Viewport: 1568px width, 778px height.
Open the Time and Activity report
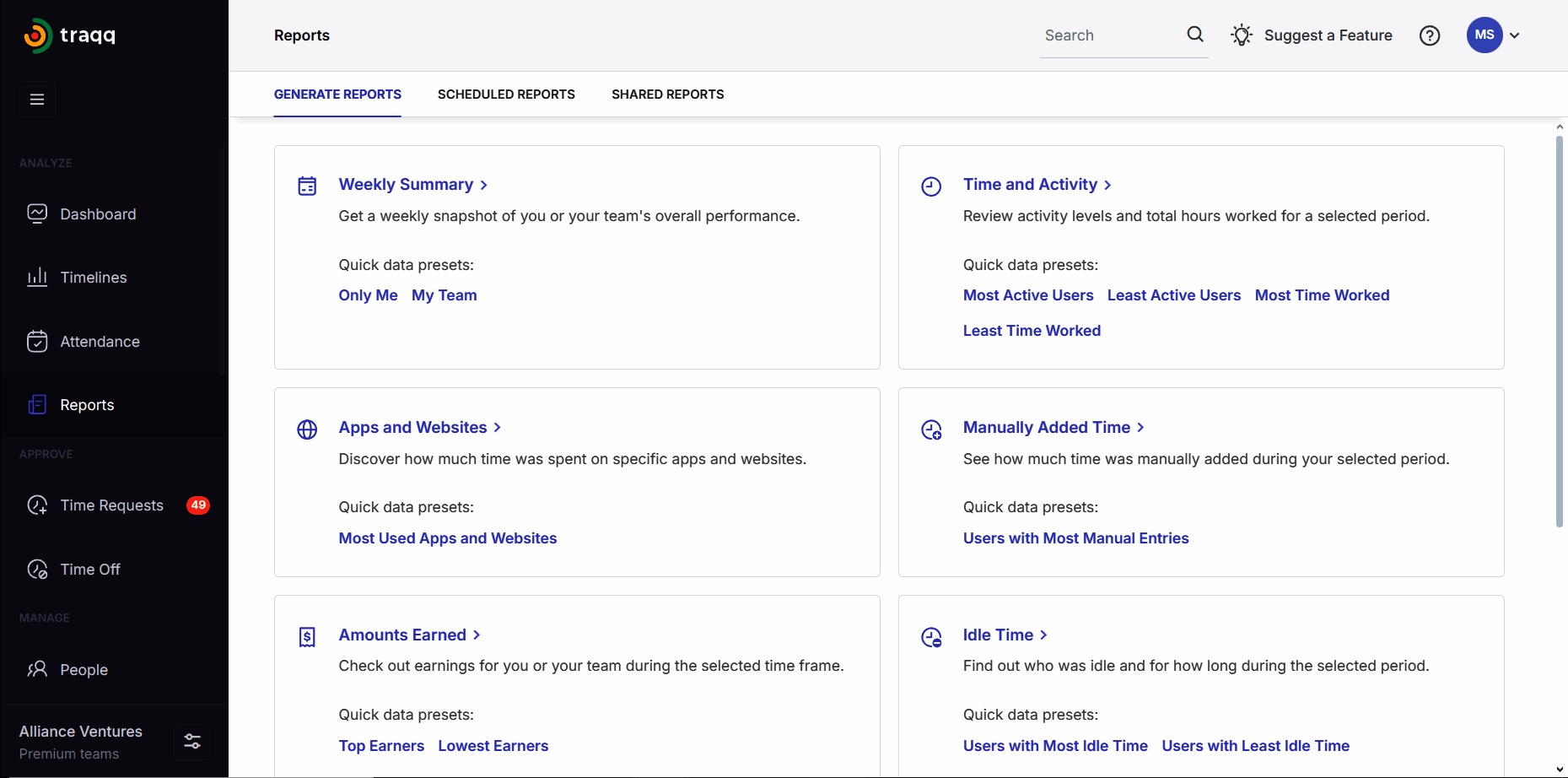(1030, 185)
